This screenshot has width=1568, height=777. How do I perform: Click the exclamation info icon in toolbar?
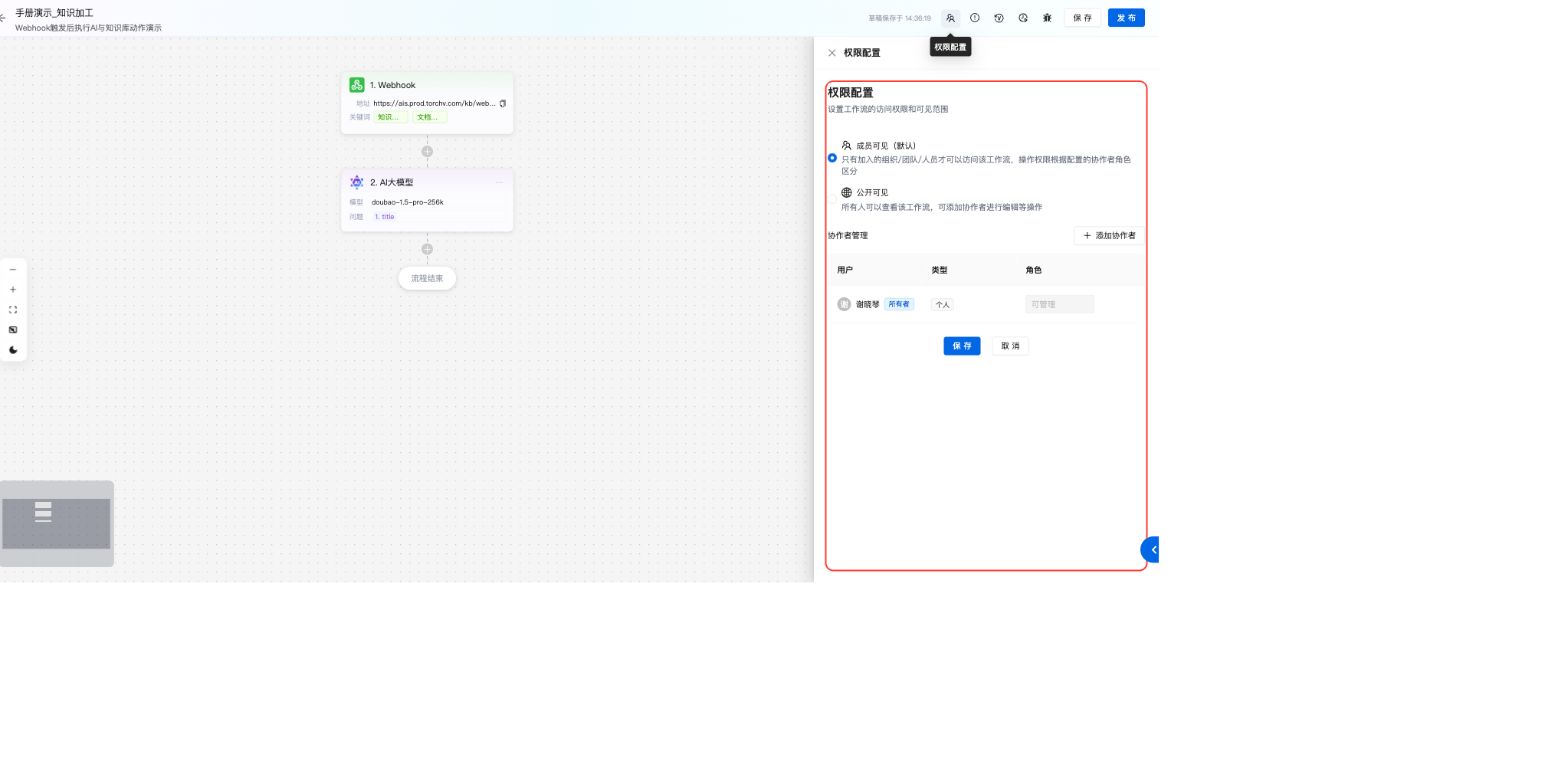pos(975,18)
